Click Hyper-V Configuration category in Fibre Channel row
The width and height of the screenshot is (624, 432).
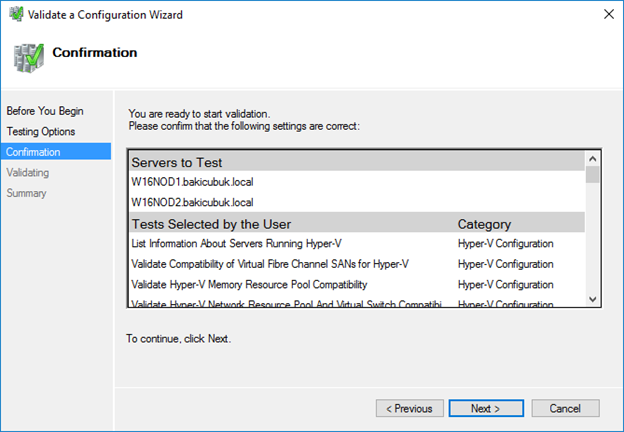coord(505,264)
